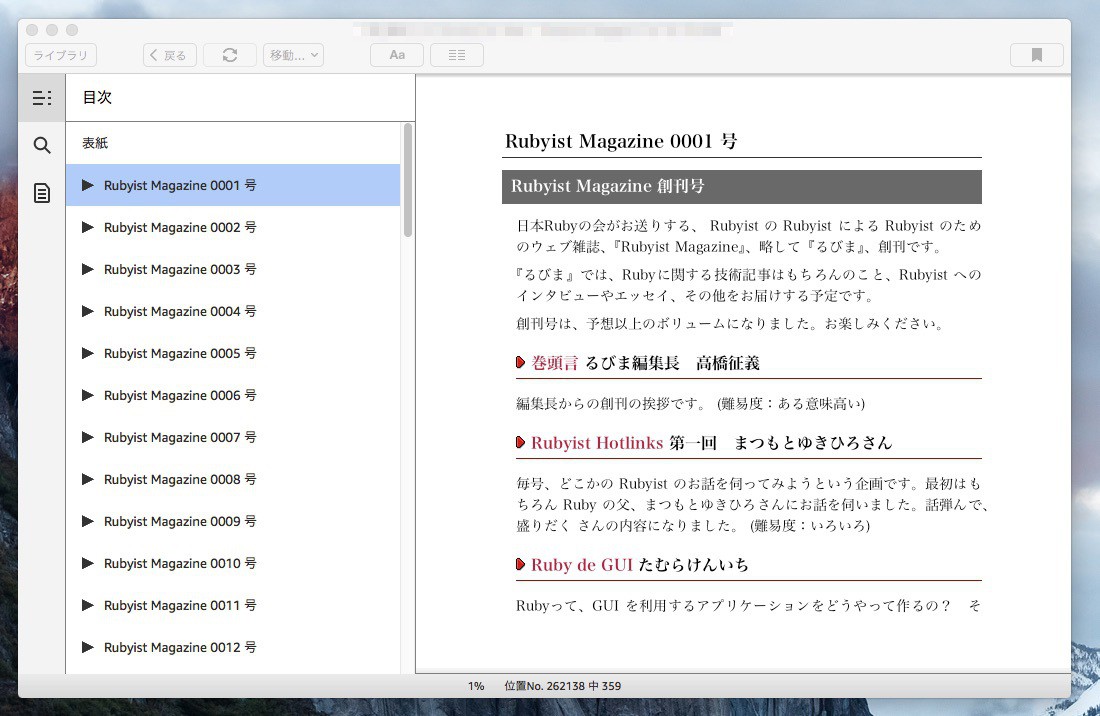Screen dimensions: 1100x716
Task: Select Rubyist Magazine 0008 号 entry
Action: tap(180, 480)
